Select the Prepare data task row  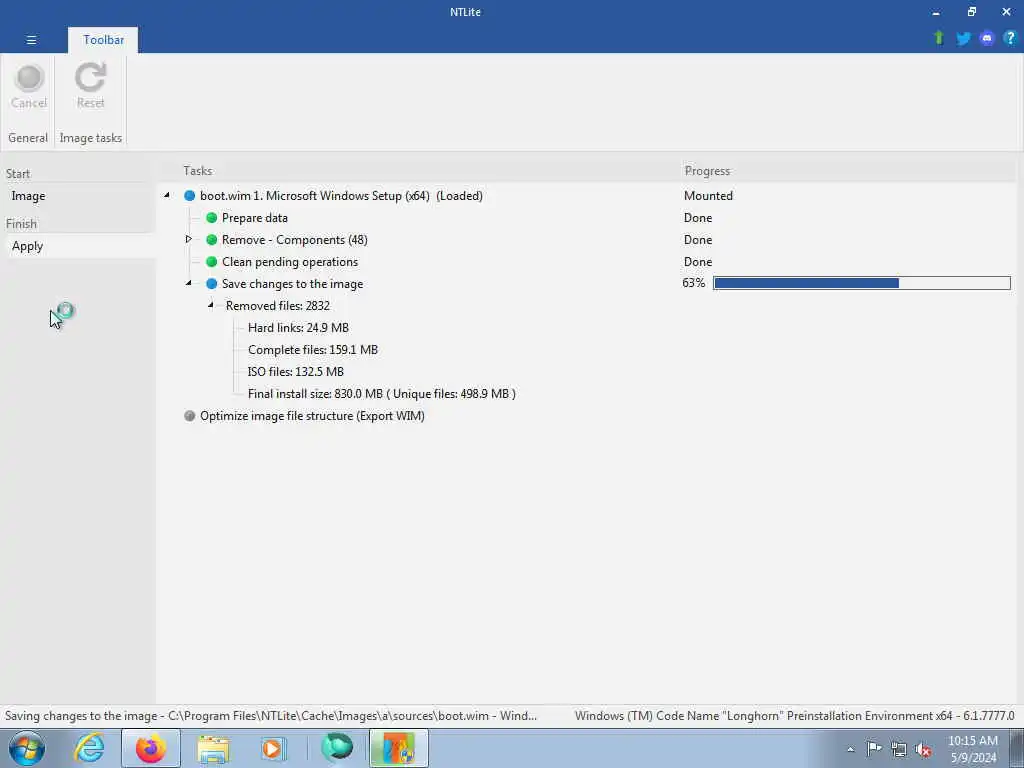point(255,218)
